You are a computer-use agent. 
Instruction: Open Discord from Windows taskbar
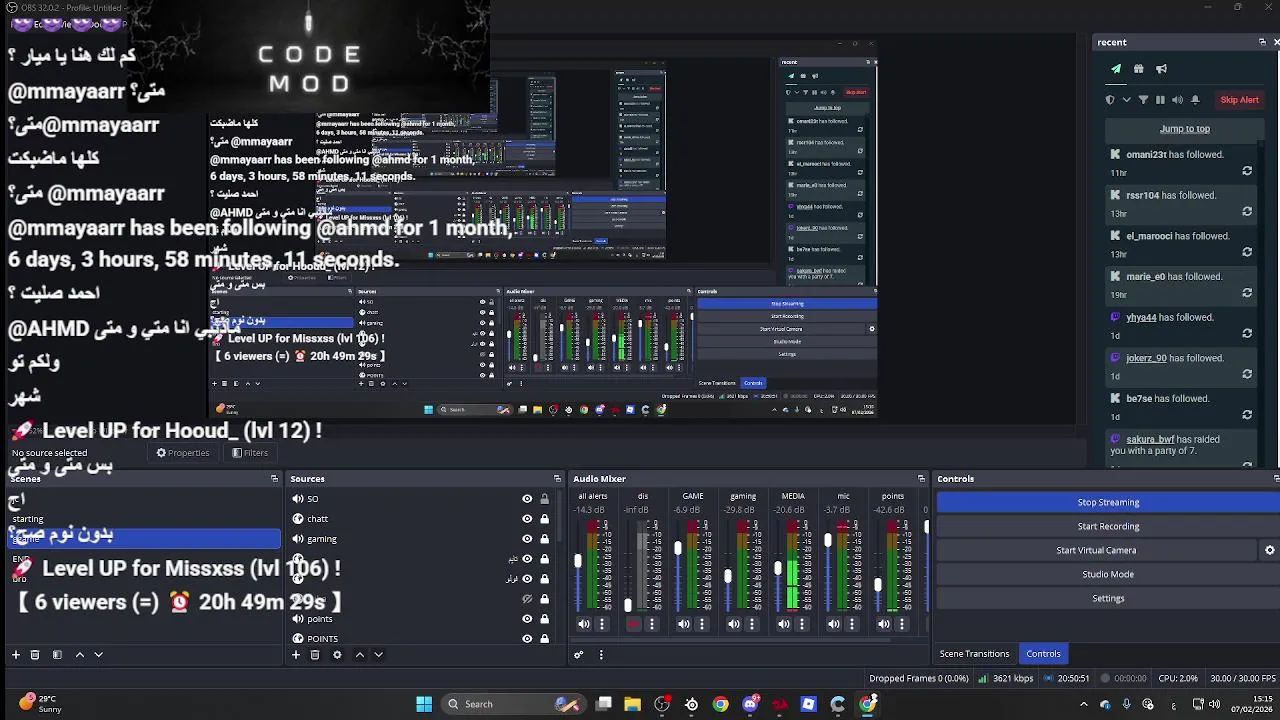(750, 704)
